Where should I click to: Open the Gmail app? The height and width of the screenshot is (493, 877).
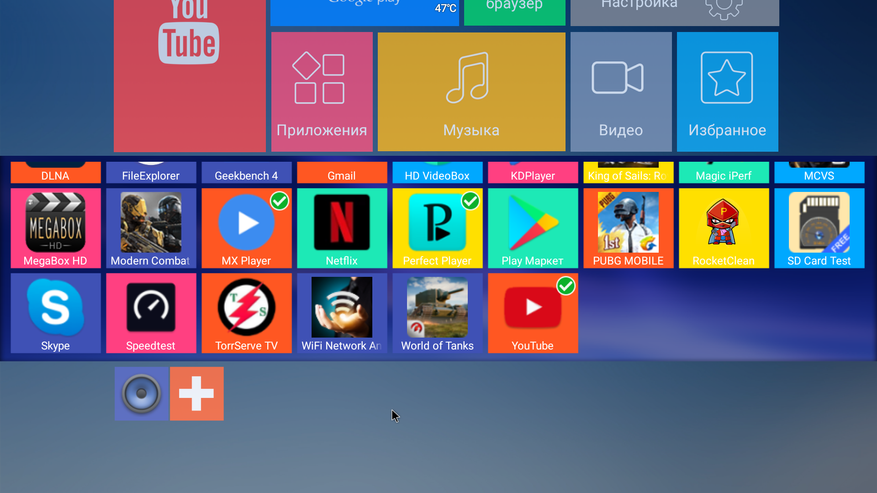coord(342,172)
